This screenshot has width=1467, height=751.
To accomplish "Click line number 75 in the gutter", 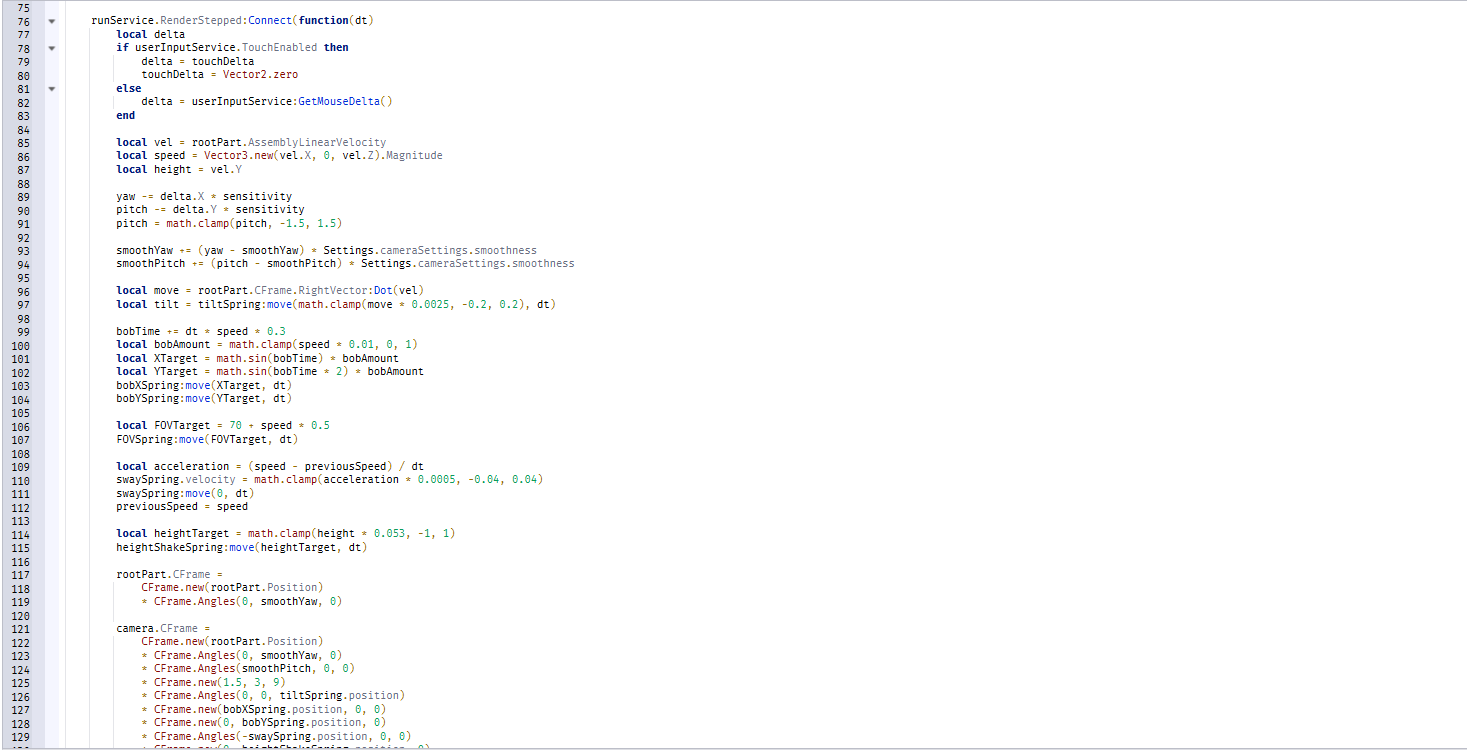I will tap(23, 7).
